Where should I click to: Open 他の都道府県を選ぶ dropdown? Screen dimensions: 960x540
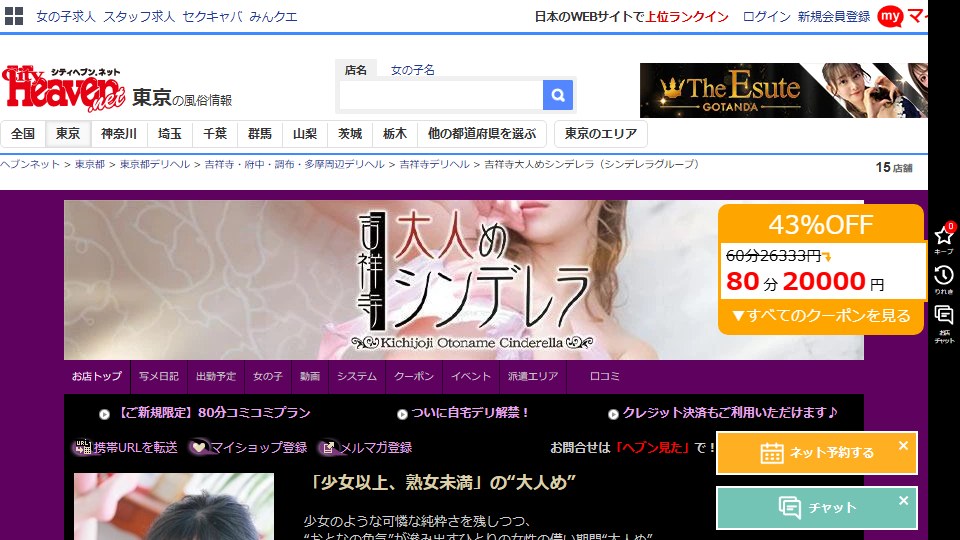click(482, 134)
